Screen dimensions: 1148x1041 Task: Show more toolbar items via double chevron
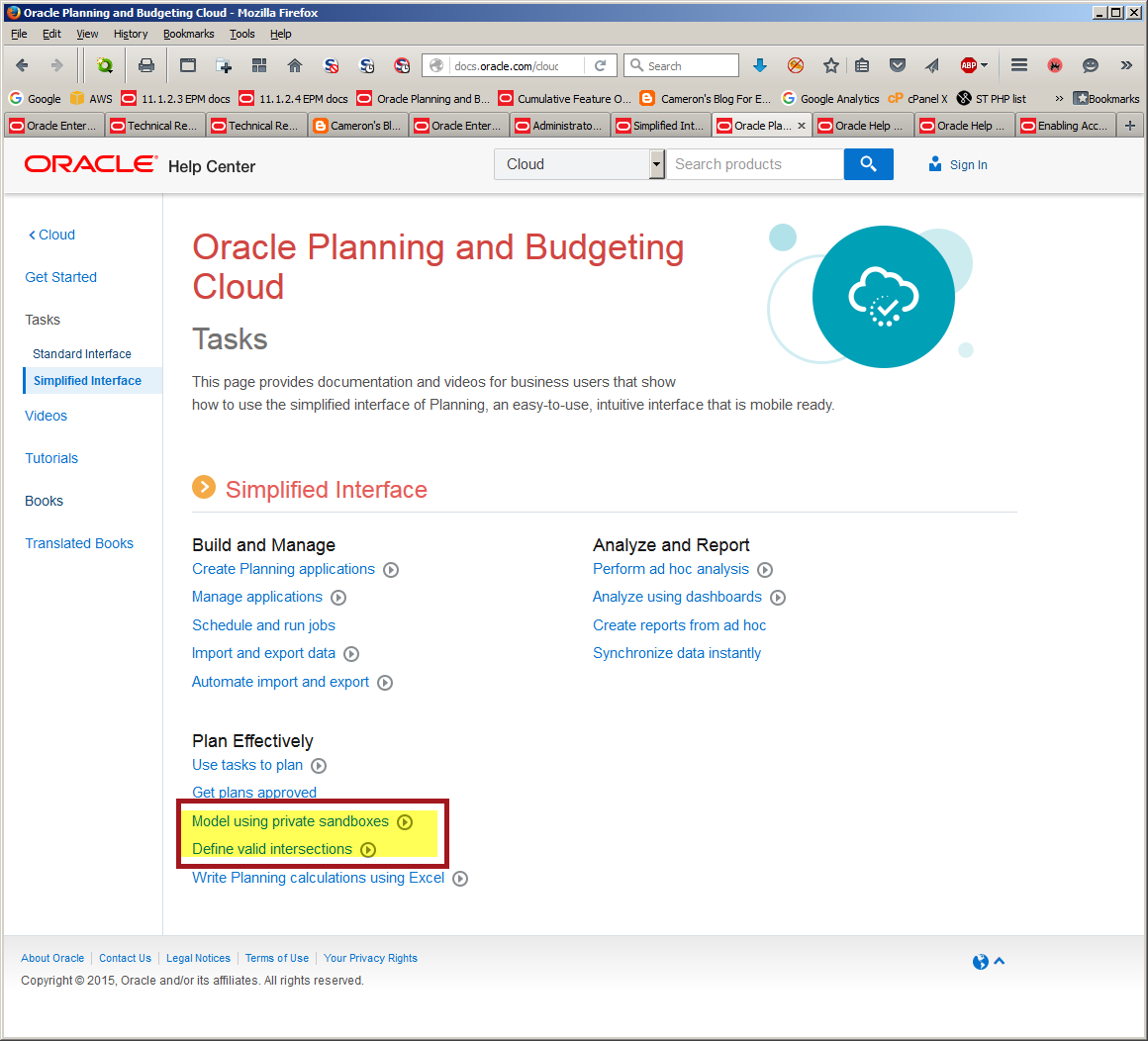(x=1127, y=66)
